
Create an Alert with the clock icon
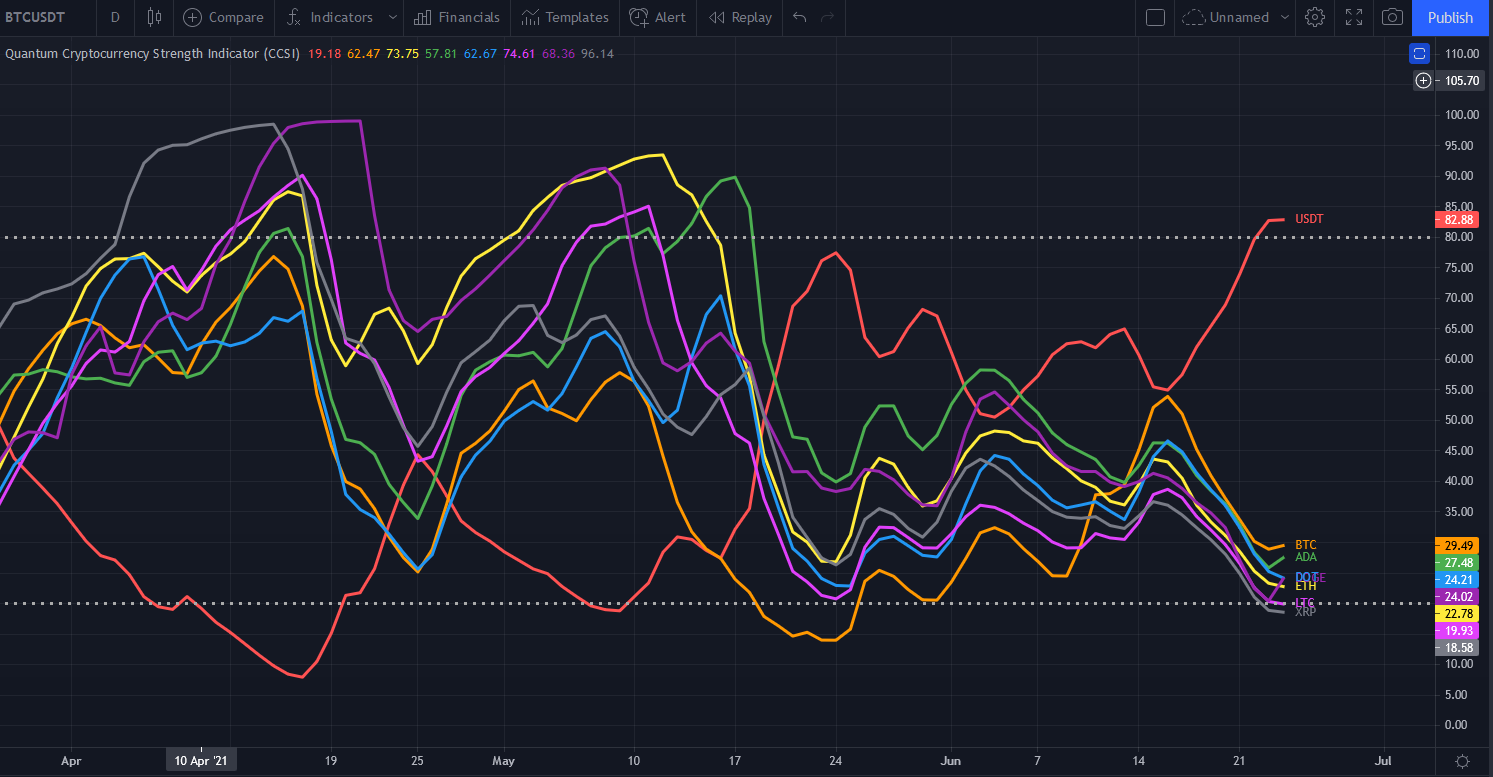pyautogui.click(x=658, y=17)
